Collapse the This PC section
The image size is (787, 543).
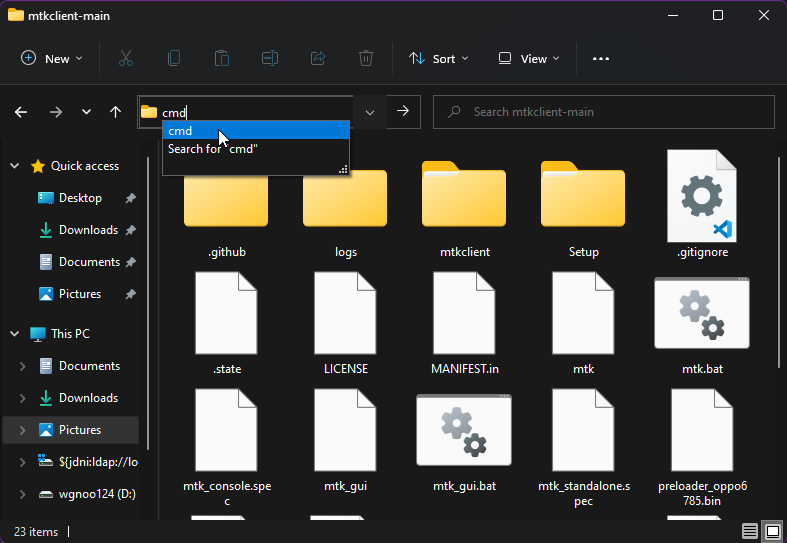point(15,334)
